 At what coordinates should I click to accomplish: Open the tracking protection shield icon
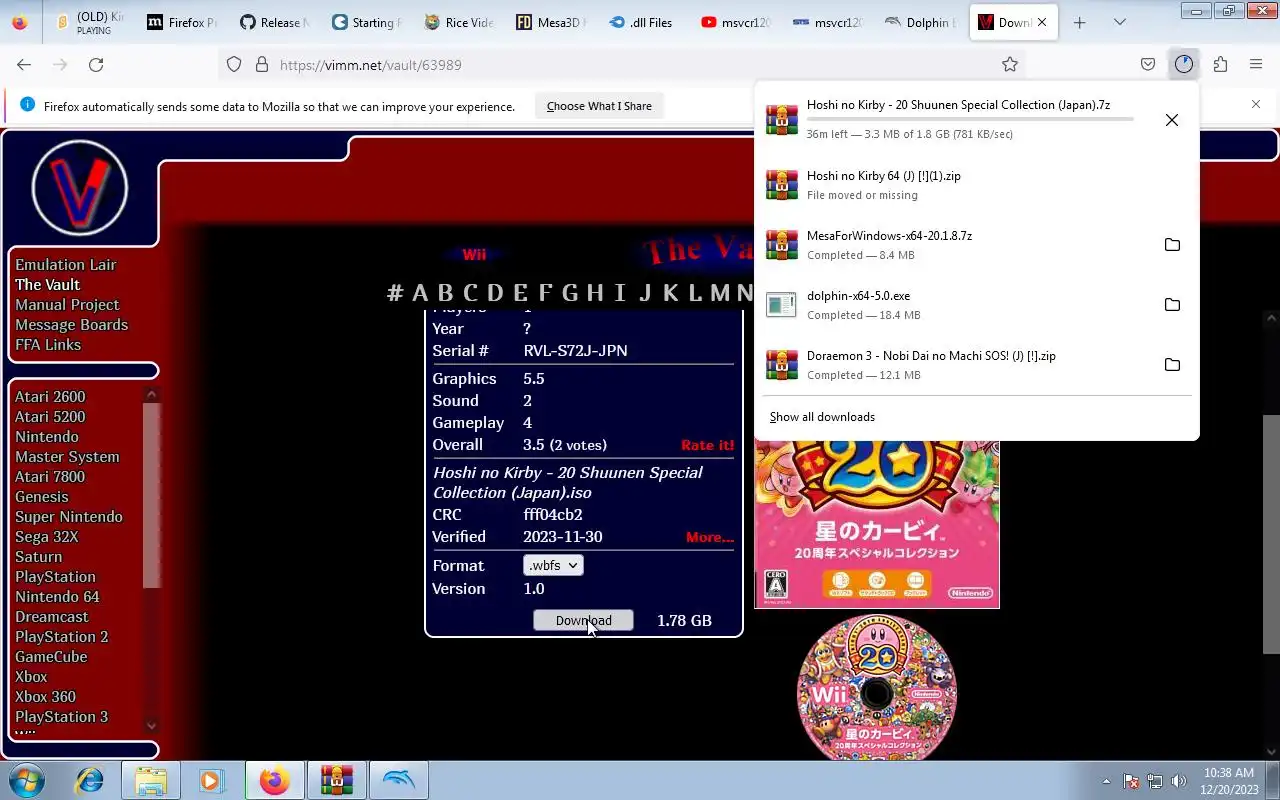tap(234, 64)
